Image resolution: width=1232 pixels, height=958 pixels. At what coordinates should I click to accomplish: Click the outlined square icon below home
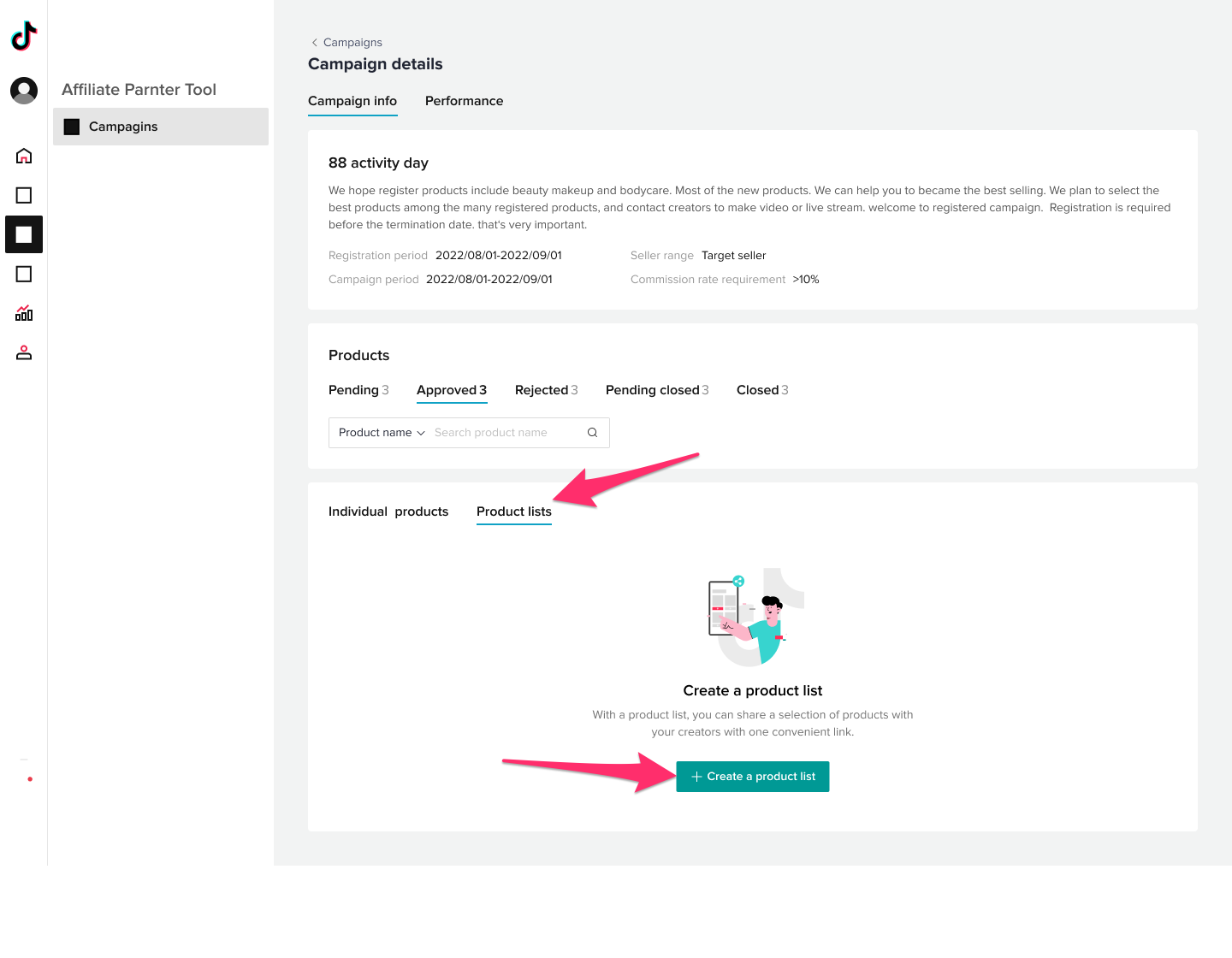pyautogui.click(x=24, y=195)
